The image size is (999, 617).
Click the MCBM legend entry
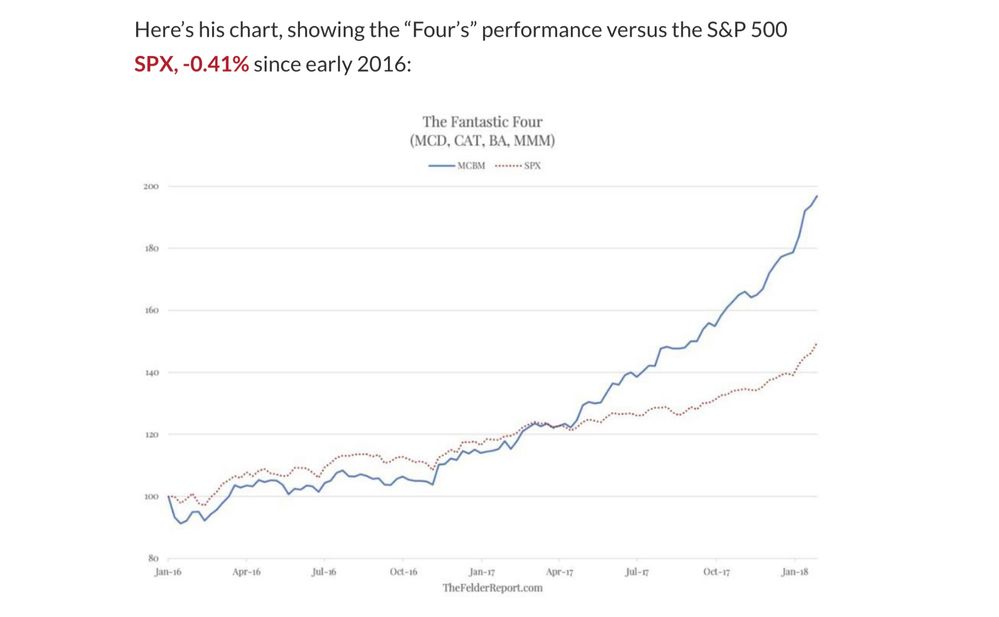click(471, 165)
